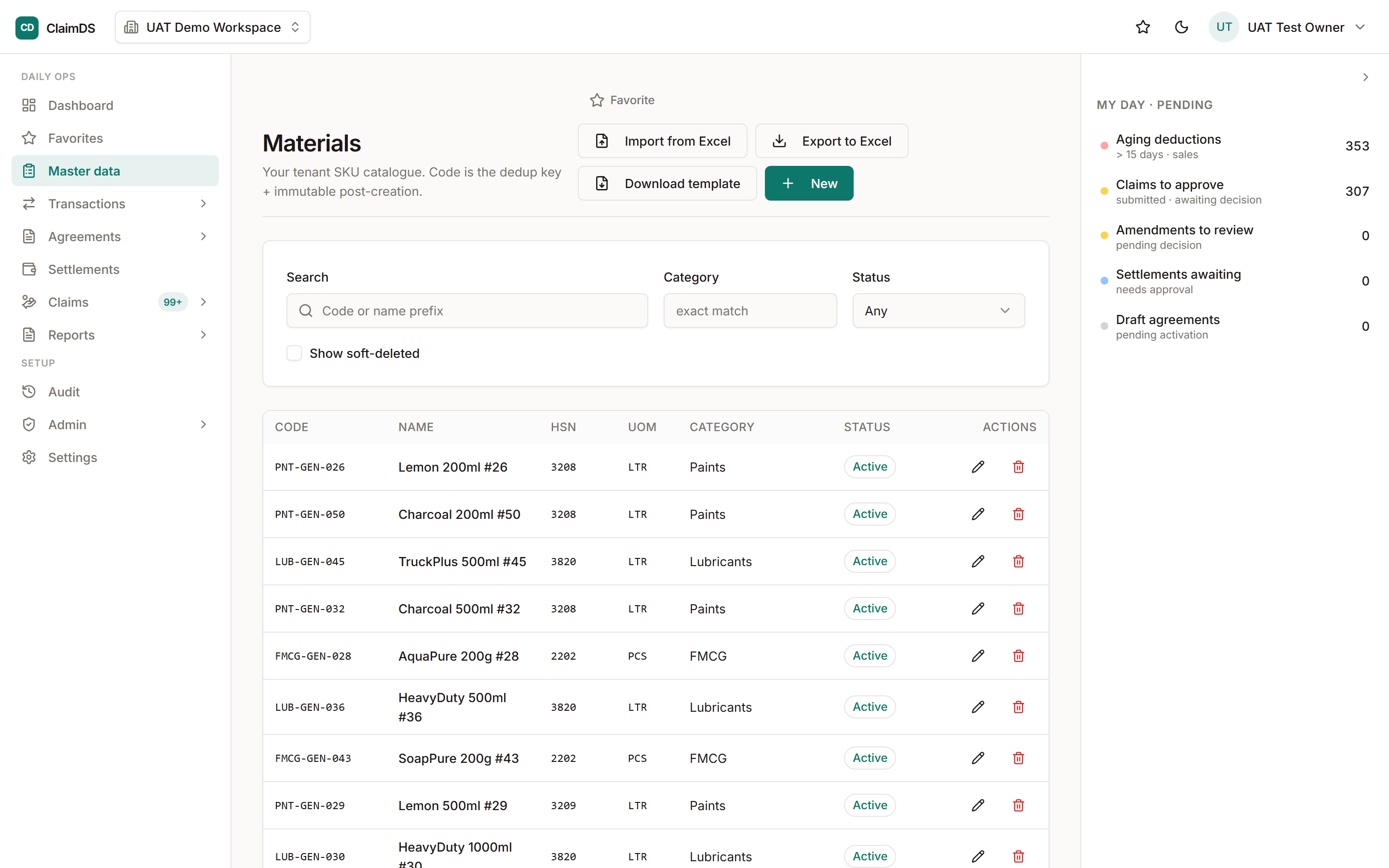Expand the Admin submenu chevron

[x=203, y=425]
